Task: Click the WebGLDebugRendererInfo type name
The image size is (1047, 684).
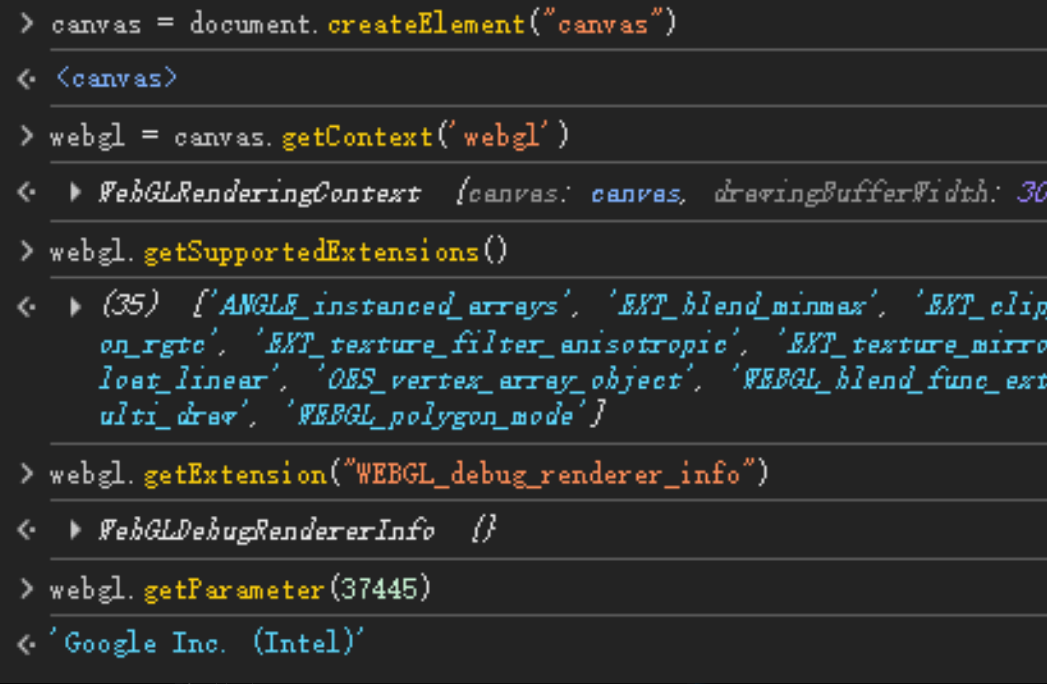Action: [266, 530]
